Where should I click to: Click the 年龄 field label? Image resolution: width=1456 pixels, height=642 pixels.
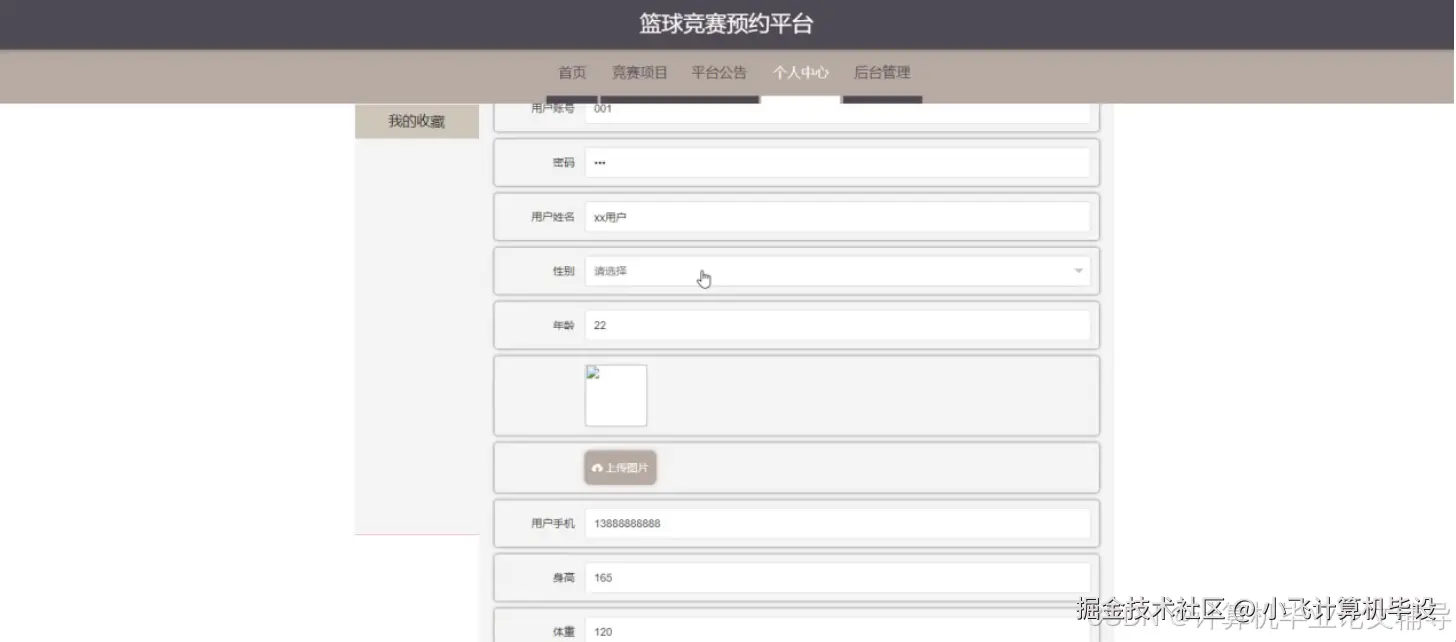tap(564, 325)
